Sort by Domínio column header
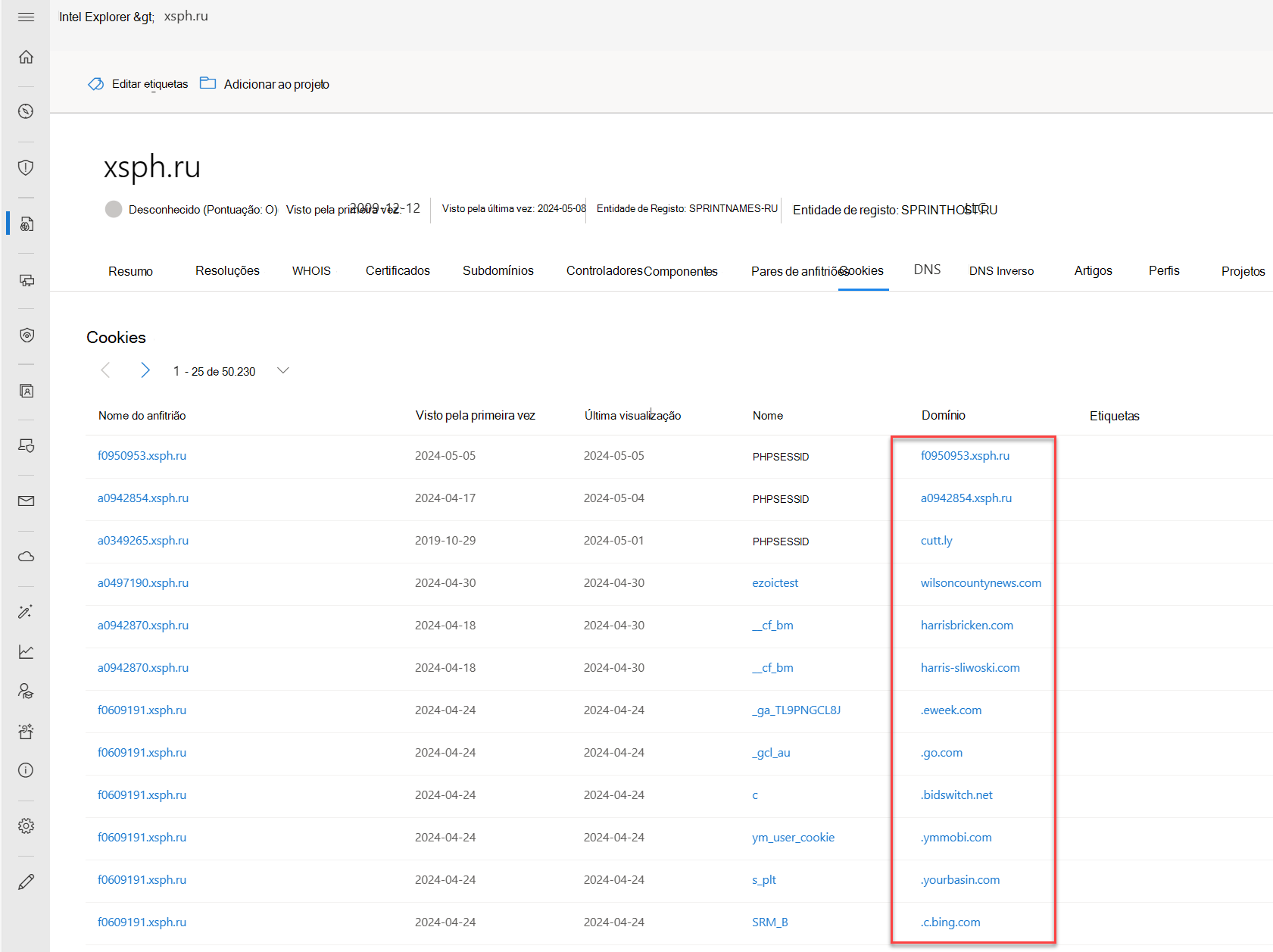1273x952 pixels. pyautogui.click(x=944, y=415)
